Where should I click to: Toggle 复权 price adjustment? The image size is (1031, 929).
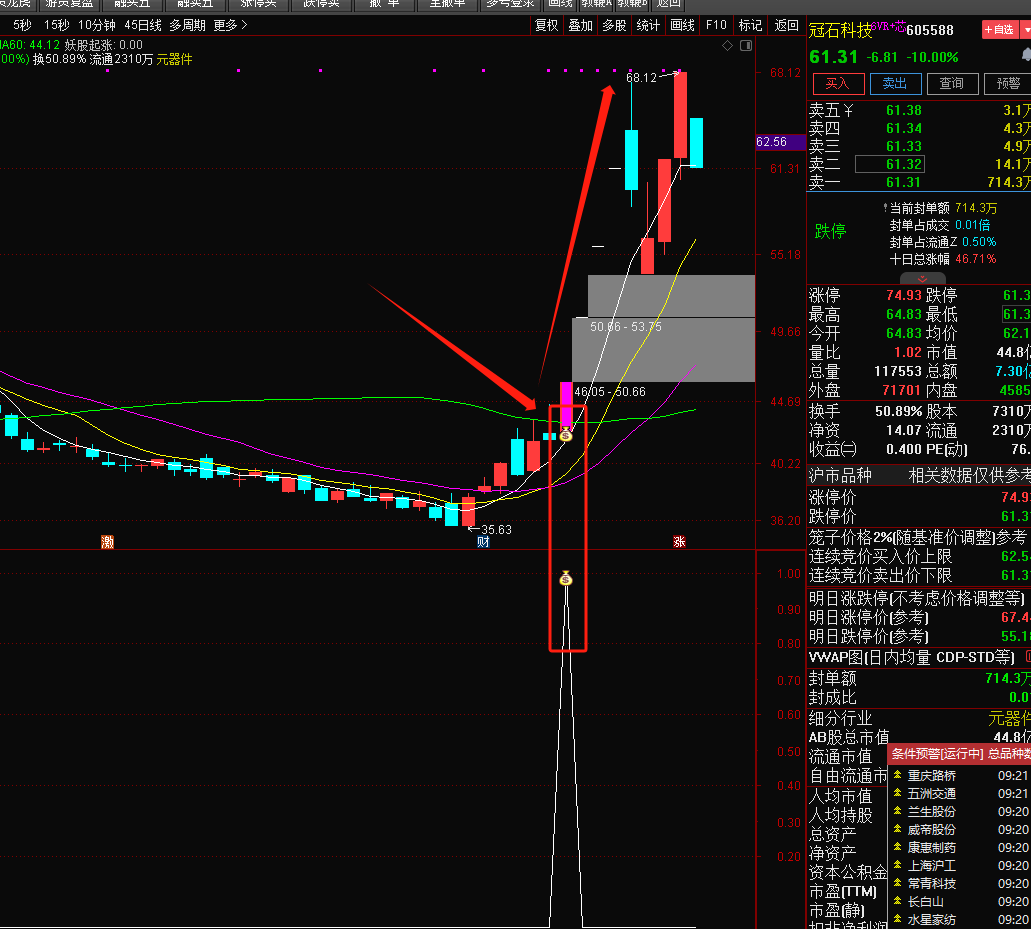(547, 25)
